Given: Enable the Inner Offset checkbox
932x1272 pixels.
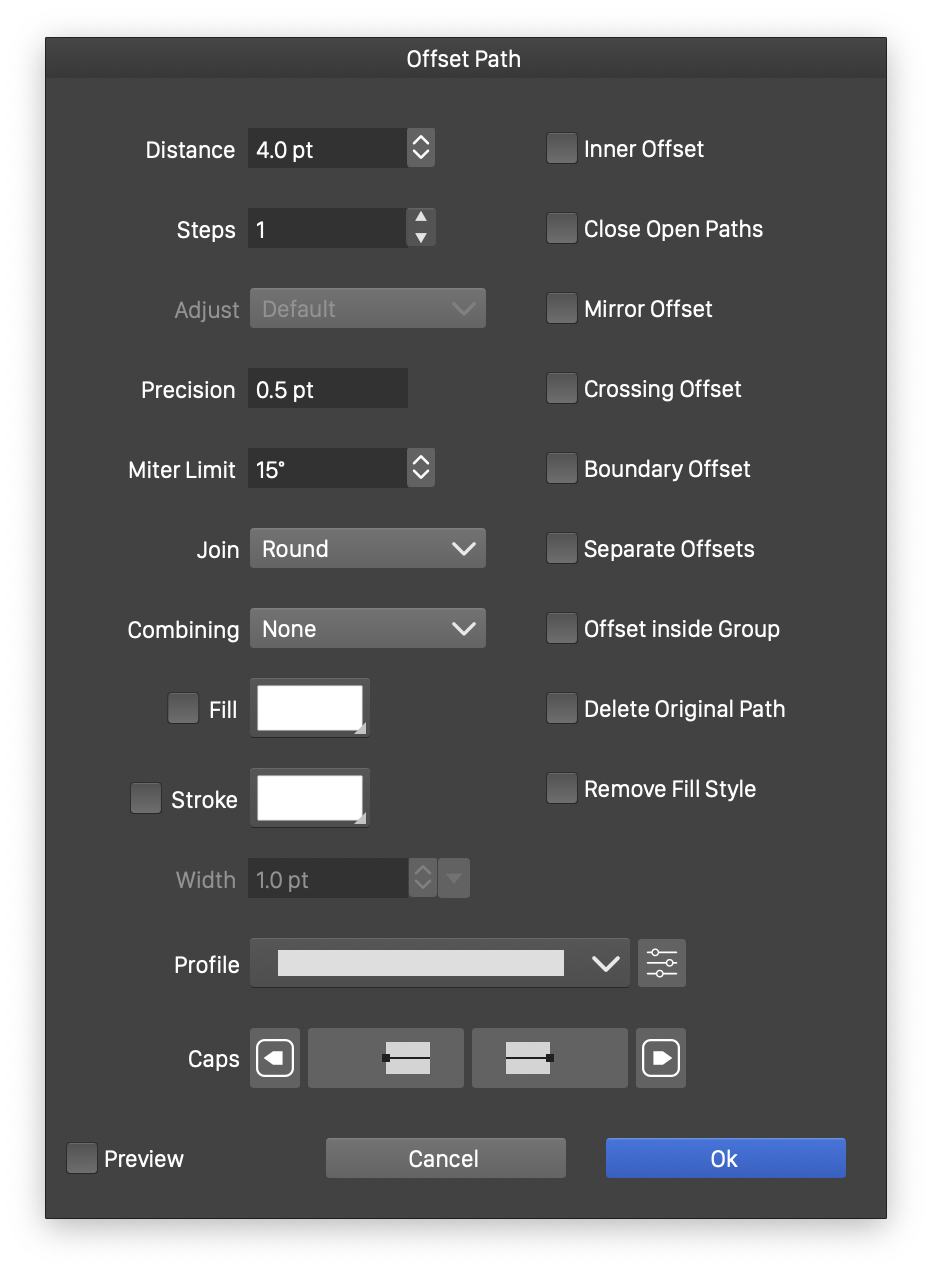Looking at the screenshot, I should [x=562, y=149].
